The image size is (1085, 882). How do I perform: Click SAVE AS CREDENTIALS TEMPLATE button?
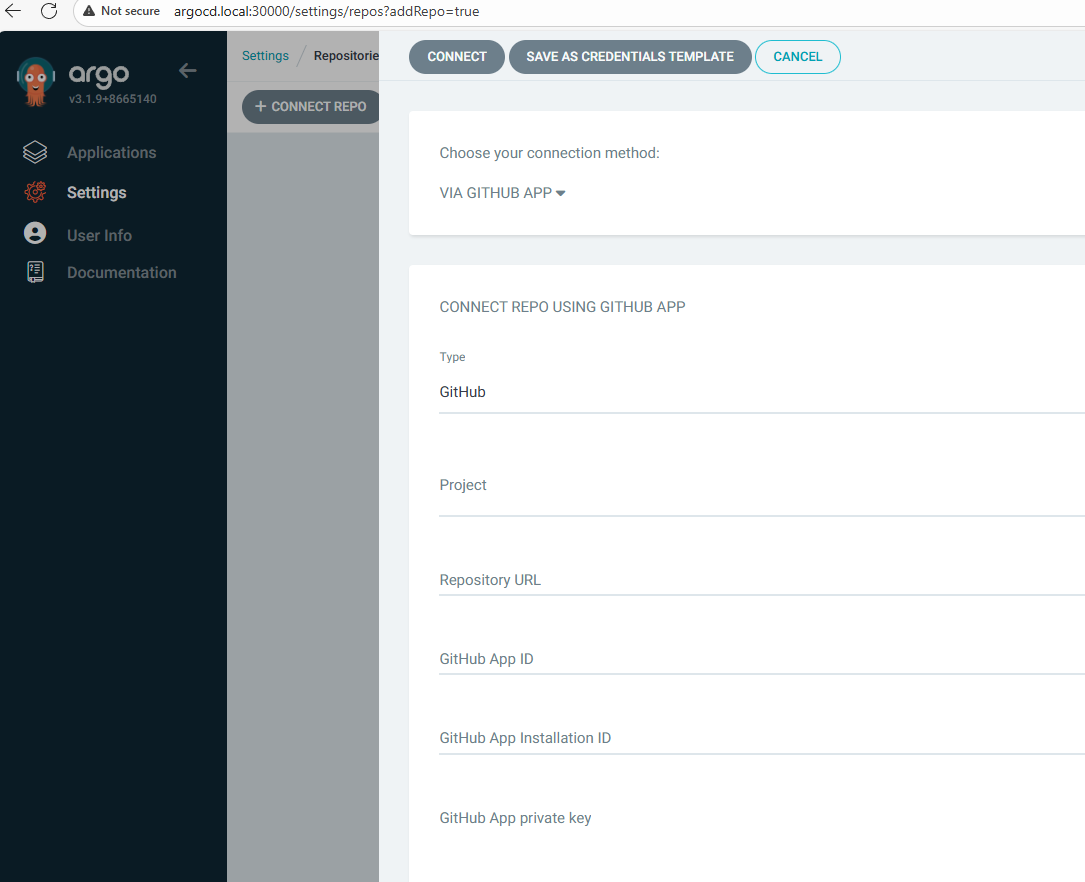point(630,57)
